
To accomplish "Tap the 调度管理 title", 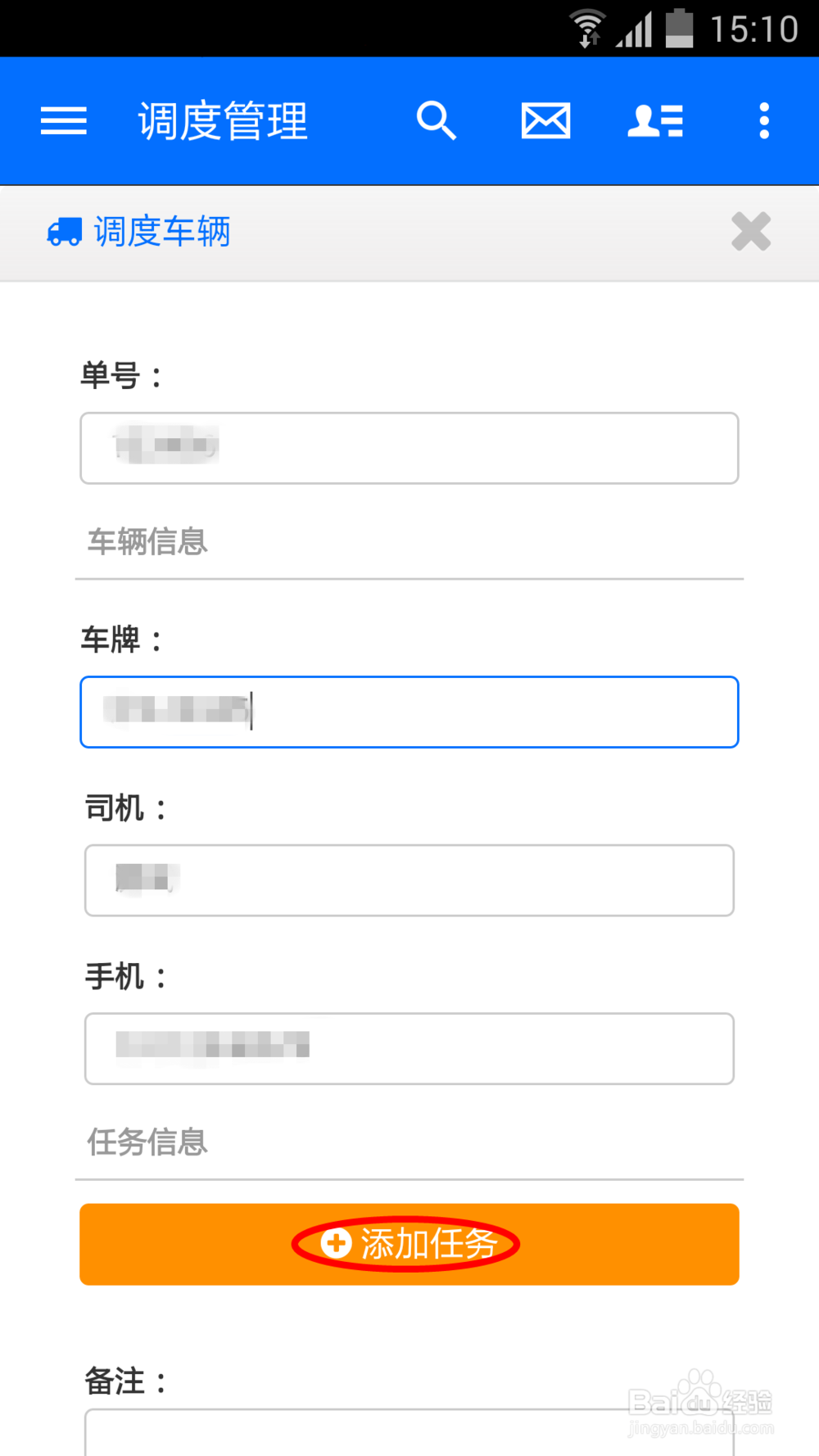I will (223, 121).
